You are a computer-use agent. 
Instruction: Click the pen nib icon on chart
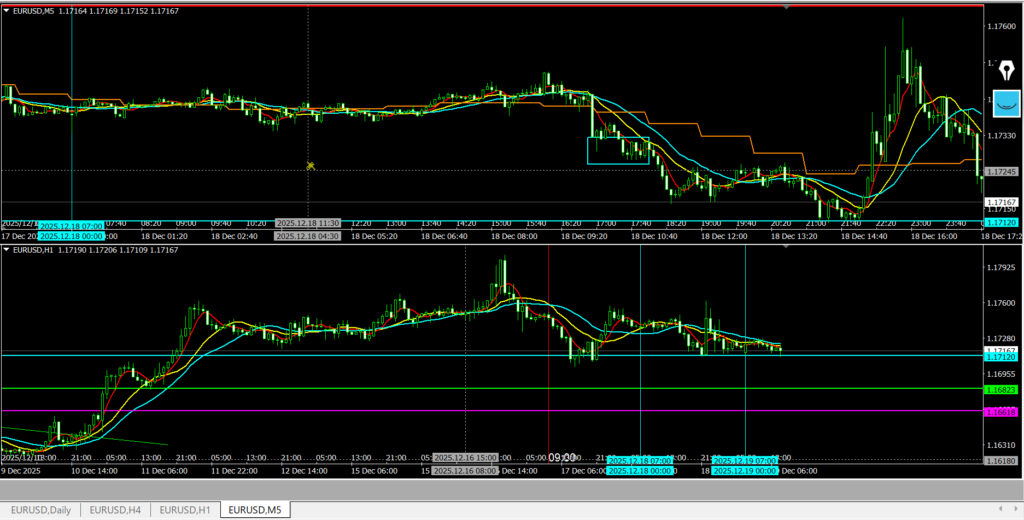point(1003,66)
